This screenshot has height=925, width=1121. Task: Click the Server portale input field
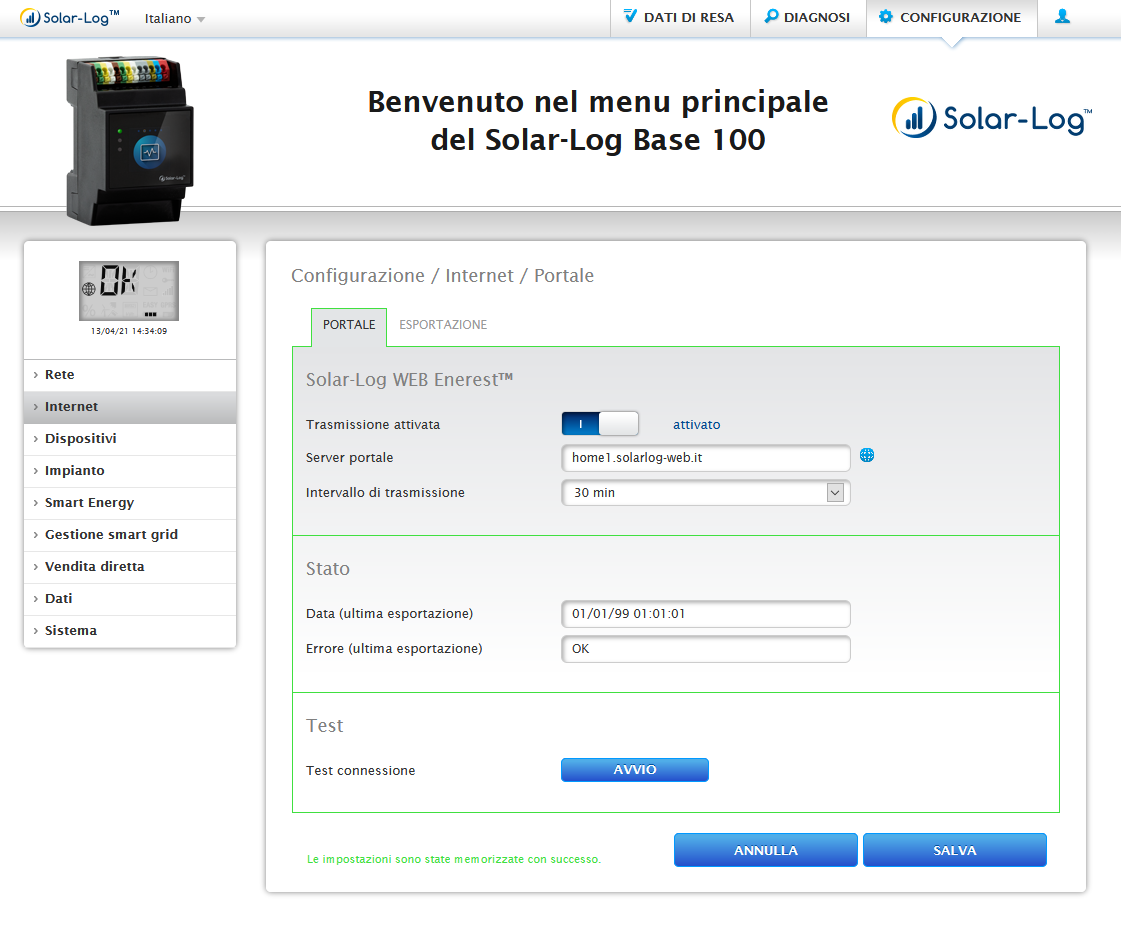705,458
